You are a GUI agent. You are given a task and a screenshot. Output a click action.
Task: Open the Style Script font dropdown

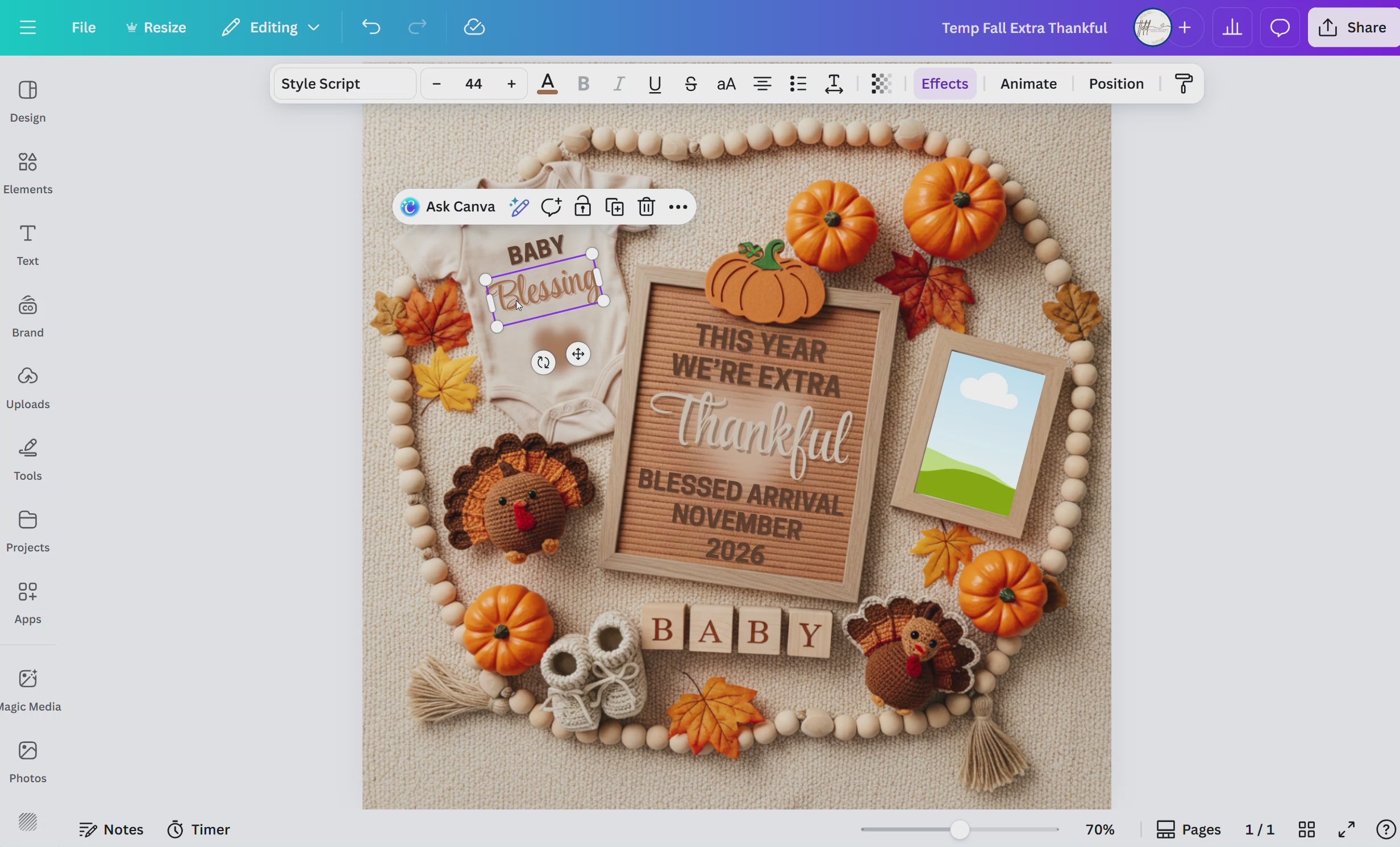(x=343, y=84)
